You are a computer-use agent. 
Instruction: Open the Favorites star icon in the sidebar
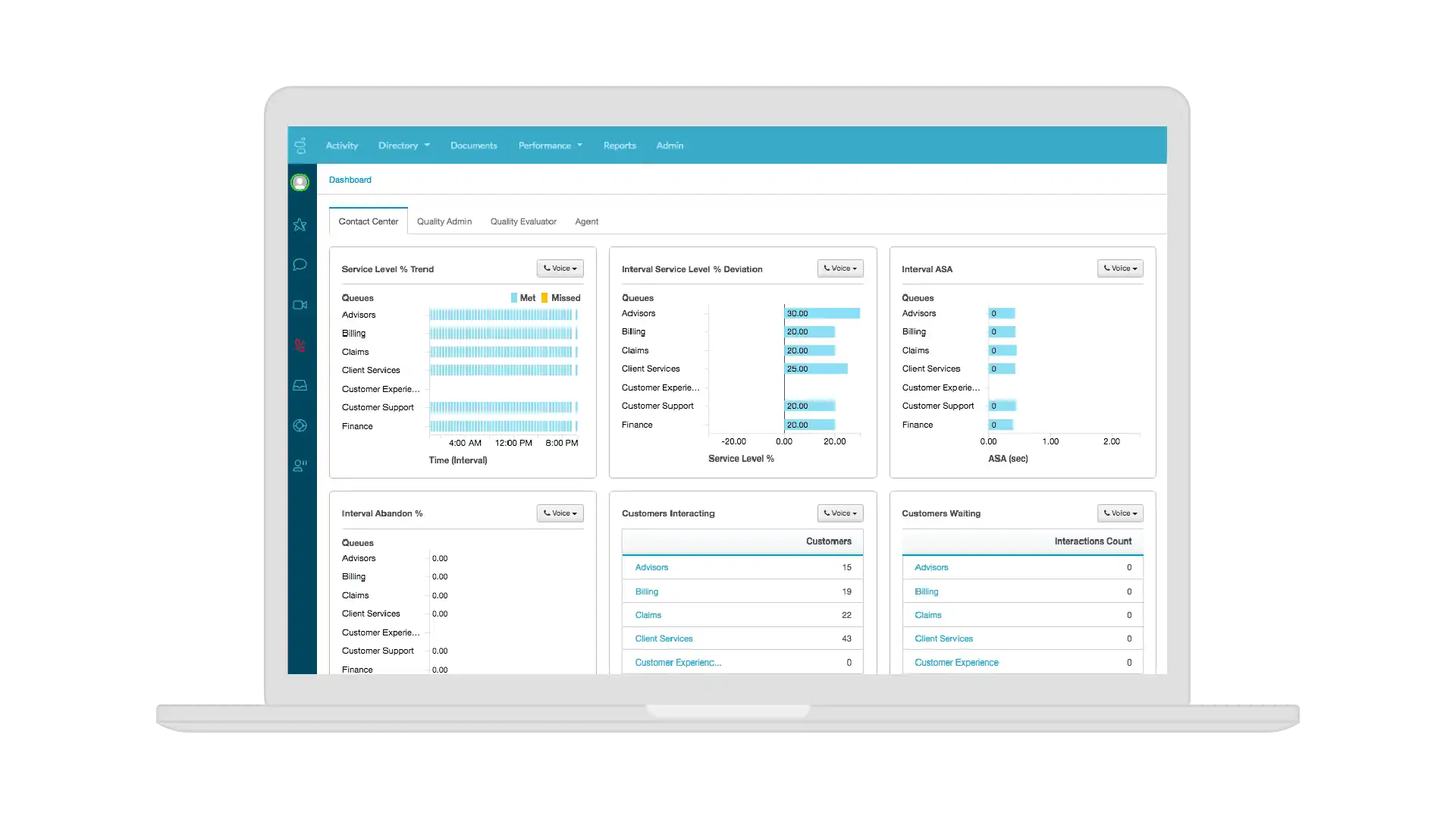[x=300, y=225]
